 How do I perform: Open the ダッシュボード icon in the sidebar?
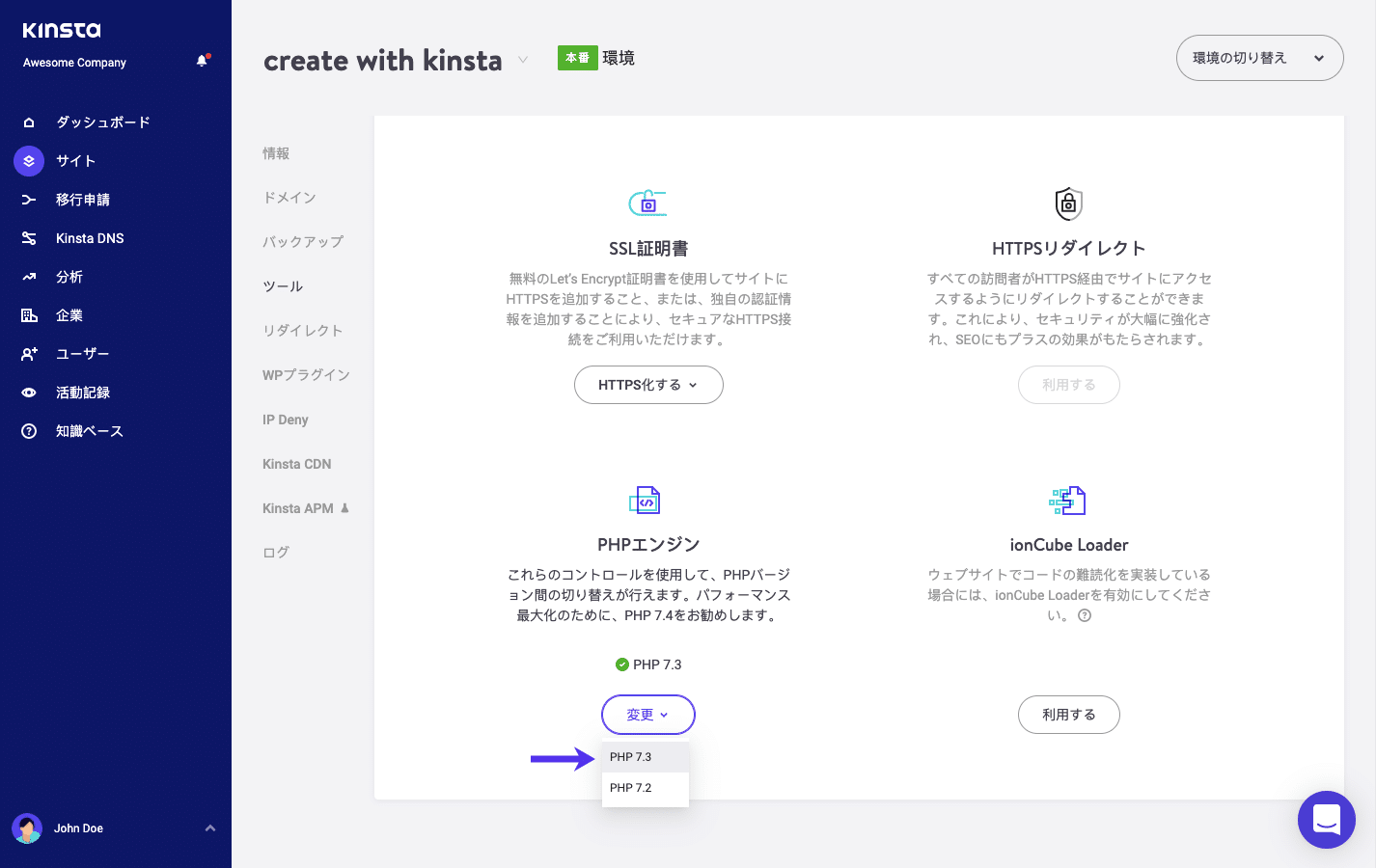(28, 122)
